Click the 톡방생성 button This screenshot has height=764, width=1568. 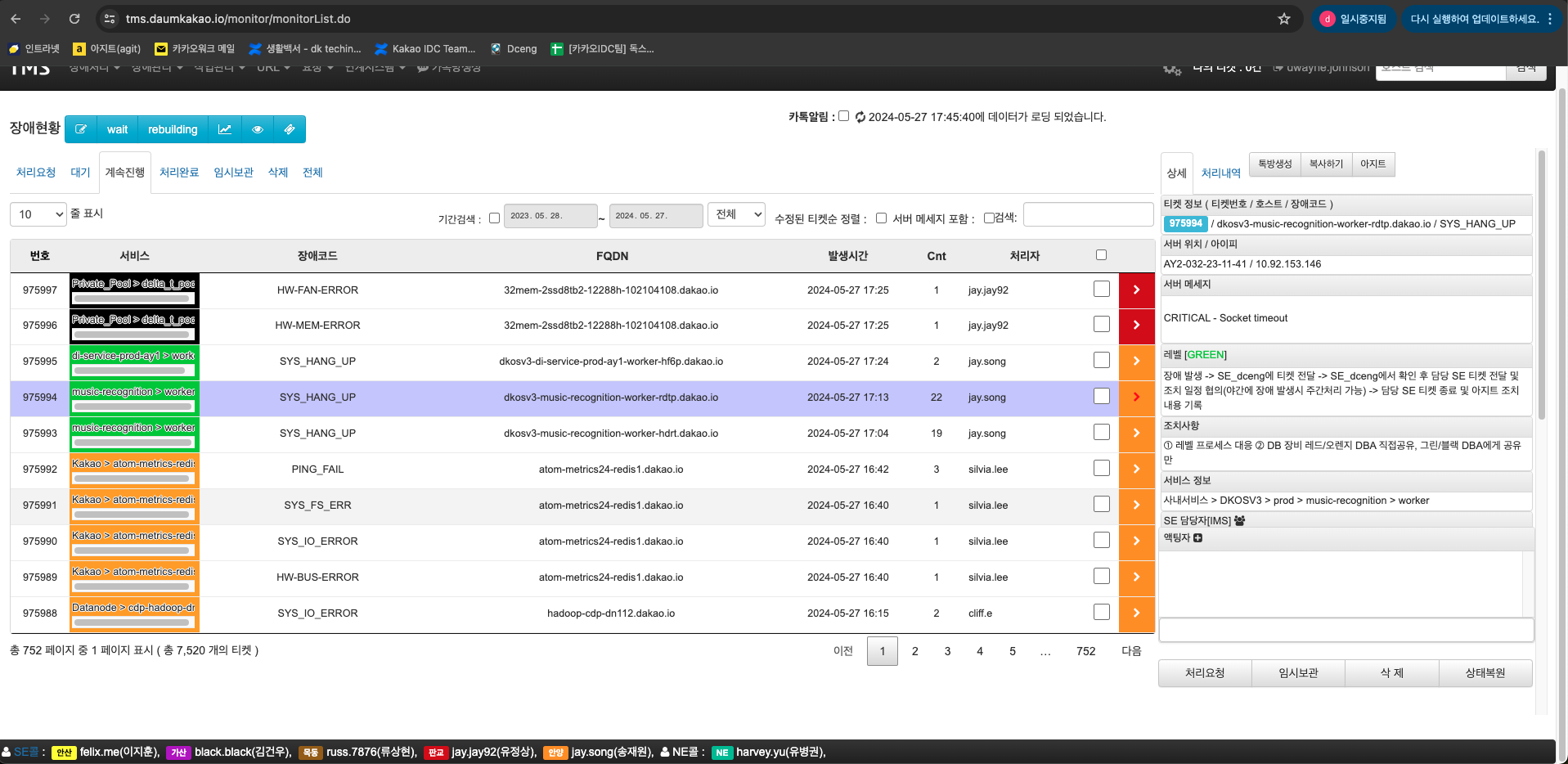coord(1275,164)
